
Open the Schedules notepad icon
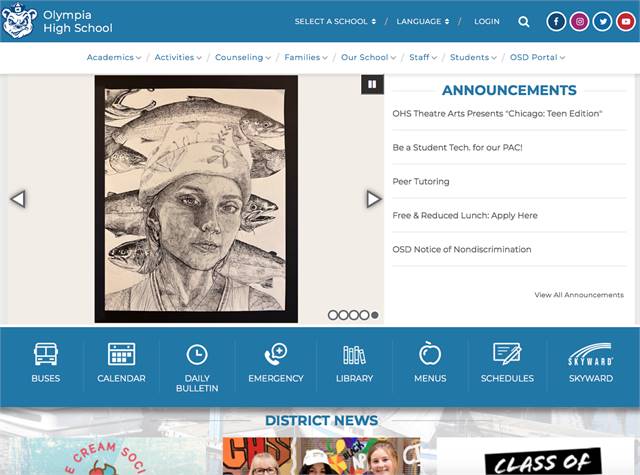coord(507,353)
